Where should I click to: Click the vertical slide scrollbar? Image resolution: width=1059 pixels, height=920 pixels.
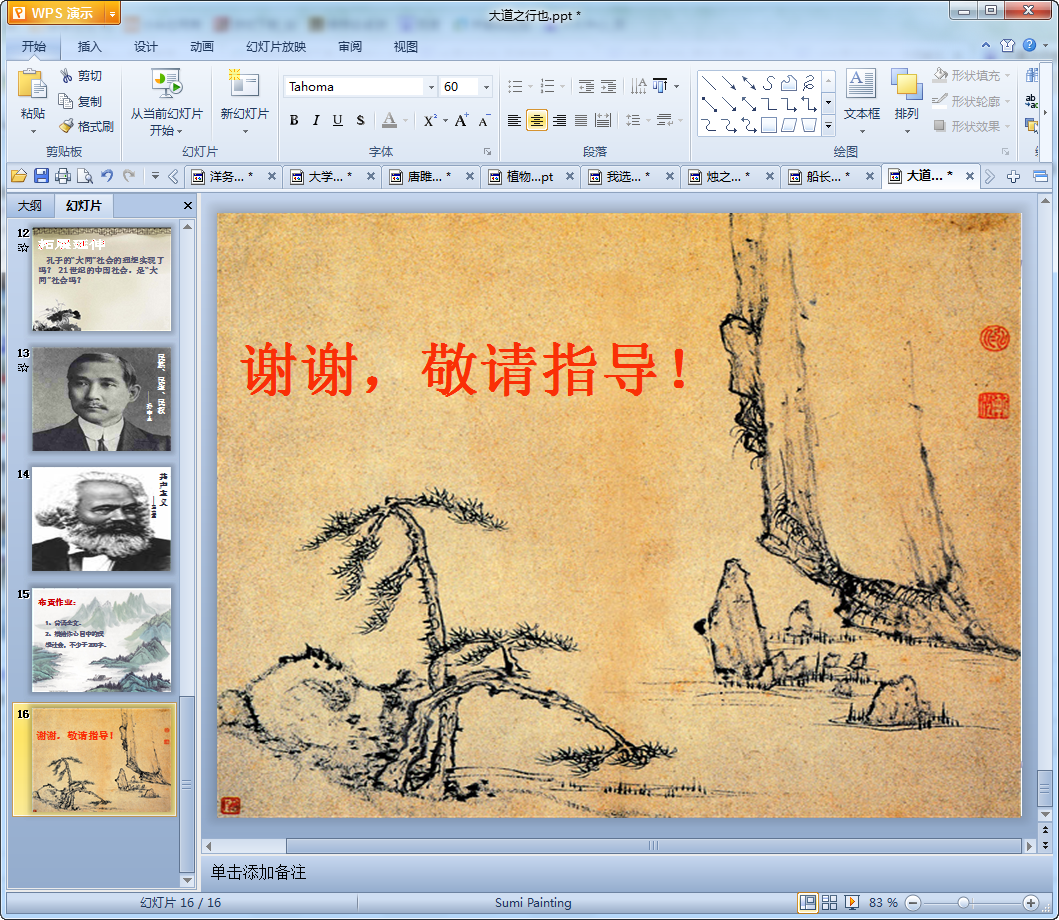pyautogui.click(x=1045, y=788)
